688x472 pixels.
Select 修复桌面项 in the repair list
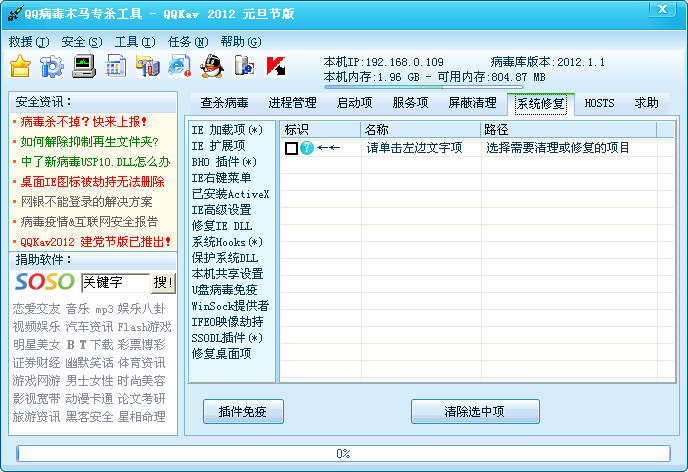222,354
